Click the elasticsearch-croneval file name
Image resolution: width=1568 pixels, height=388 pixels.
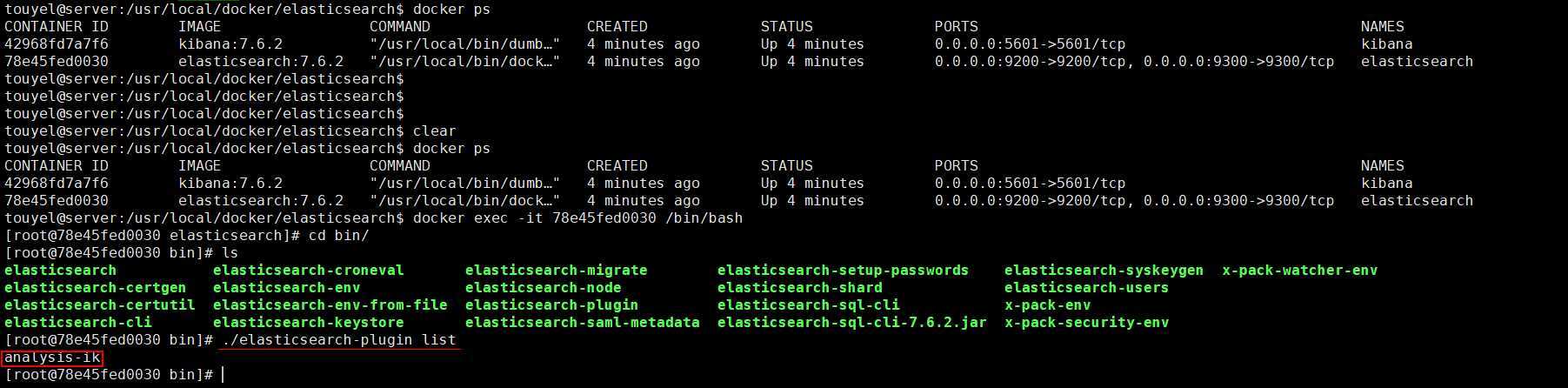click(x=308, y=271)
